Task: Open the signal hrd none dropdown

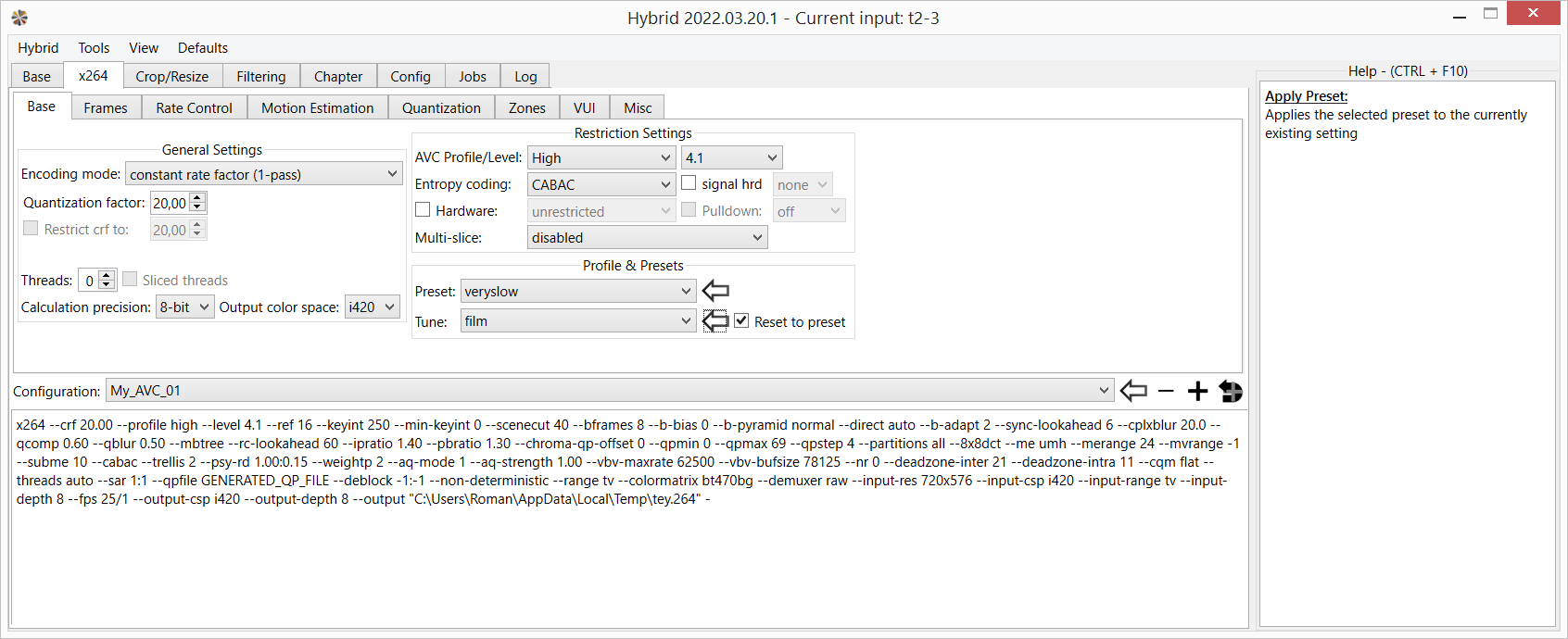Action: click(803, 184)
